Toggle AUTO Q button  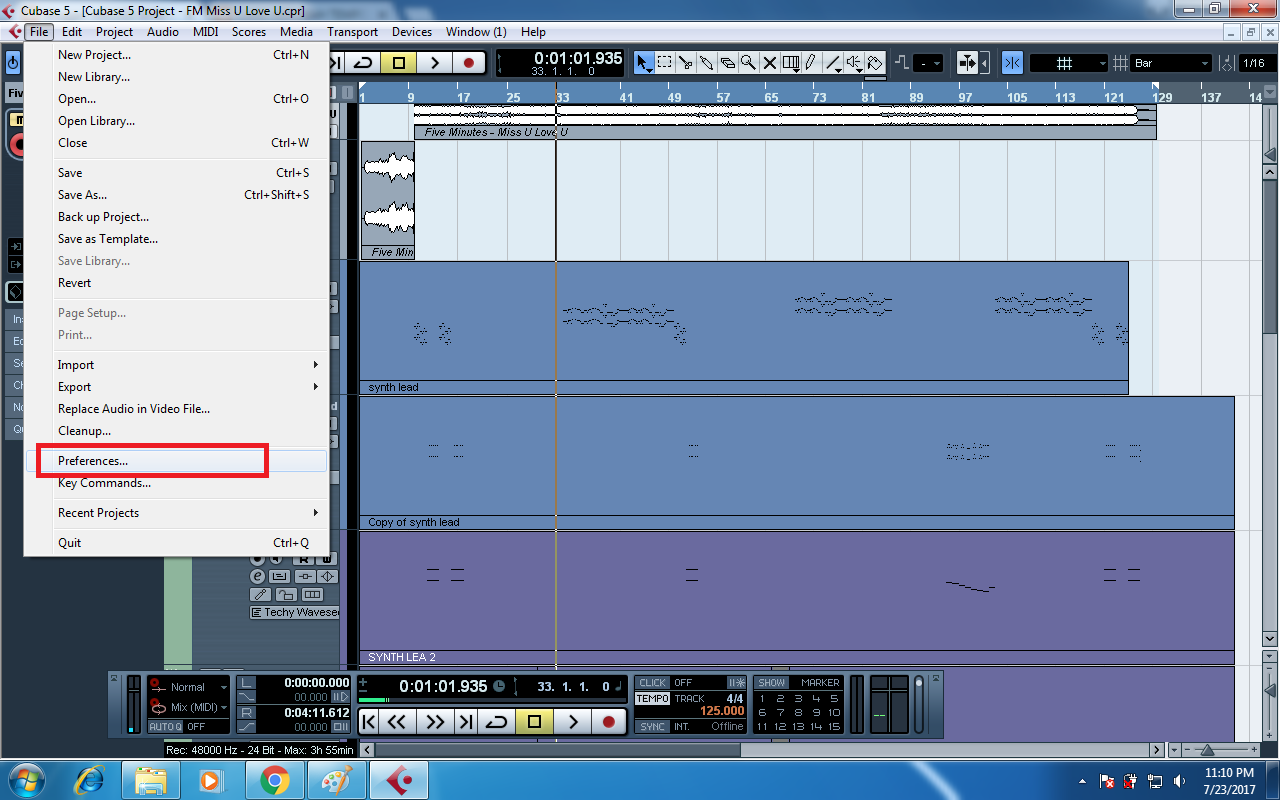point(165,726)
